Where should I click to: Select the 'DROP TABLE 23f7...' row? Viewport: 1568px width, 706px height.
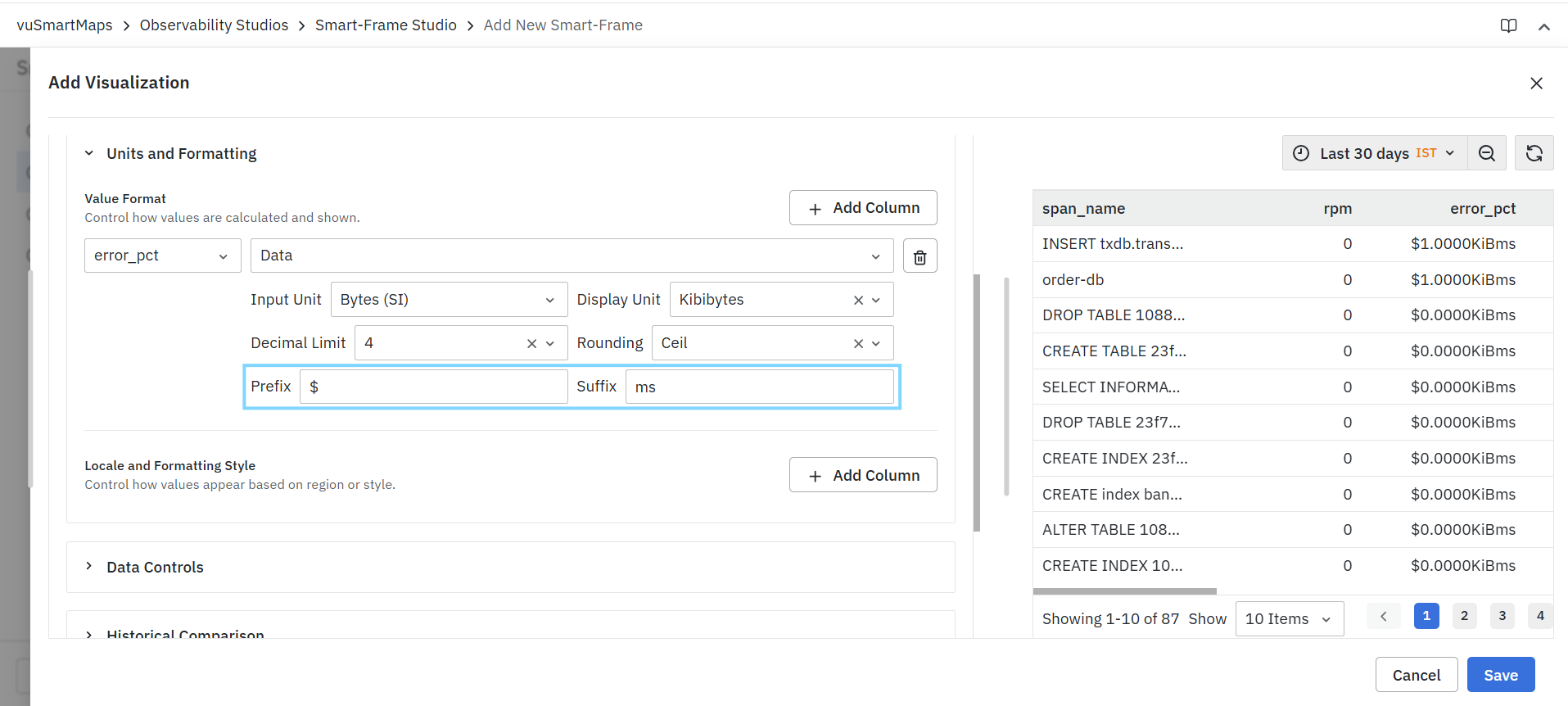(x=1293, y=423)
